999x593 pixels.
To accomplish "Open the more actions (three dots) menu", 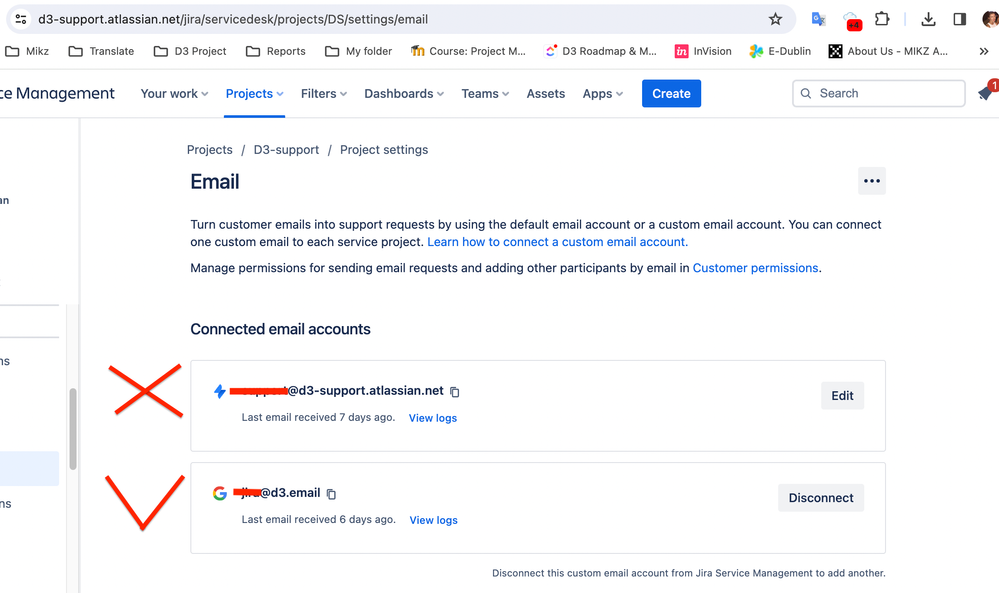I will point(872,181).
